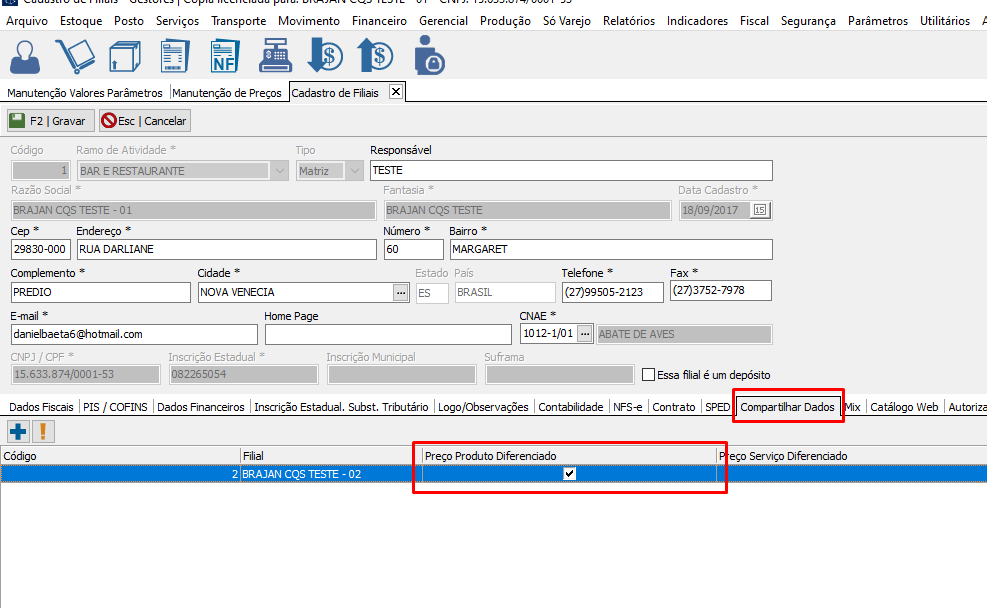Open the up-arrow dollar coin icon
Screen dimensions: 987x608
click(376, 56)
